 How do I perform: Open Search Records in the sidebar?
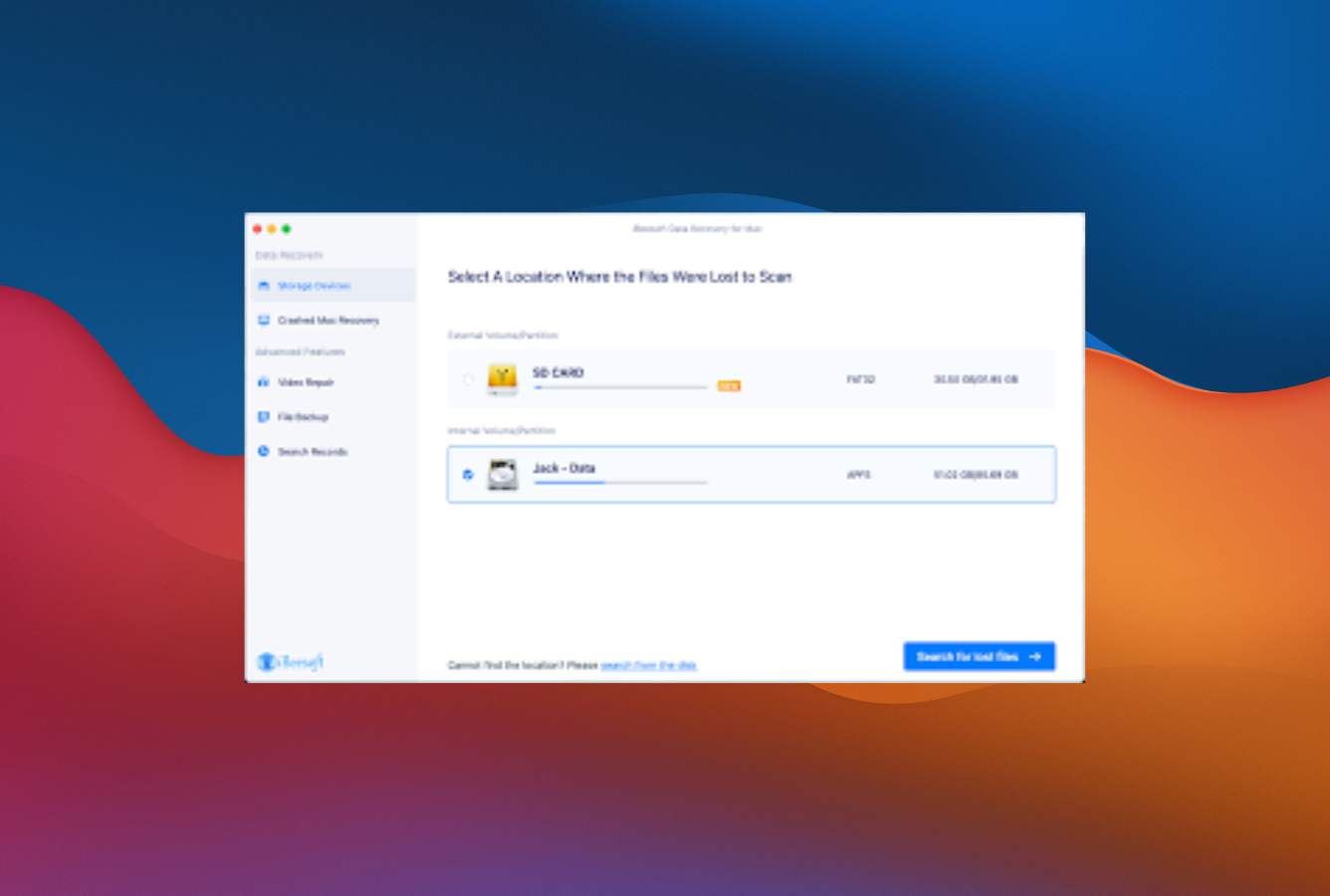pyautogui.click(x=312, y=452)
